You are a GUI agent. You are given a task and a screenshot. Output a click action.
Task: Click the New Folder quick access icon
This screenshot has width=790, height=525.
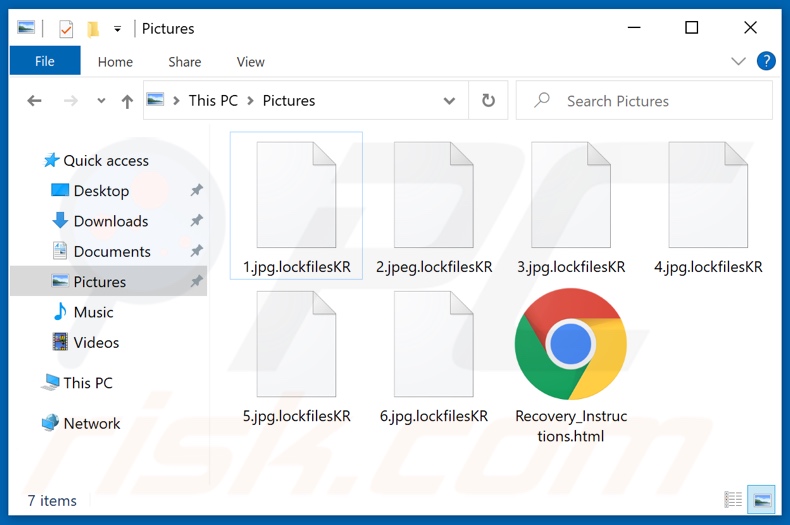[x=93, y=29]
